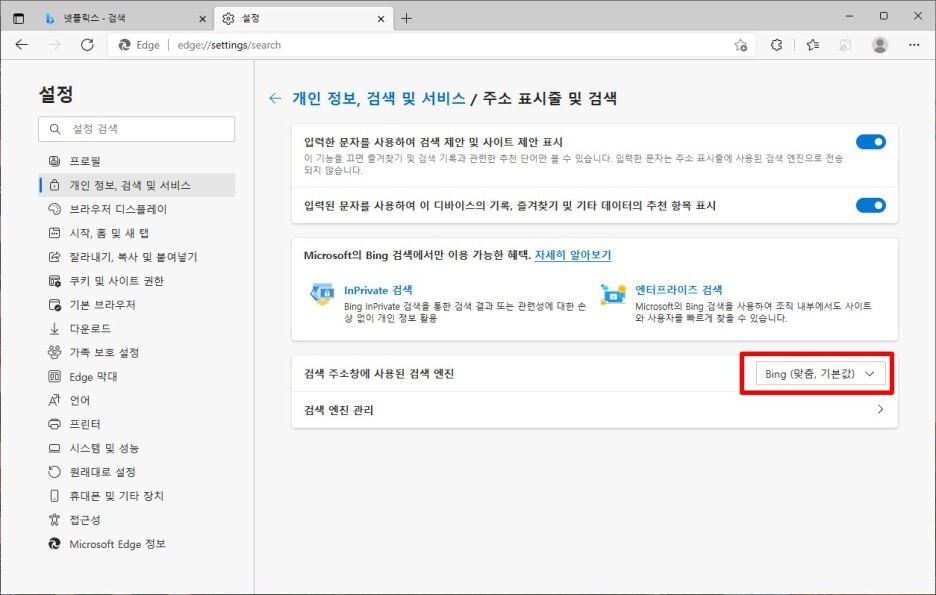Click the address bar URL edge://settings/search
Image resolution: width=936 pixels, height=595 pixels.
(229, 45)
